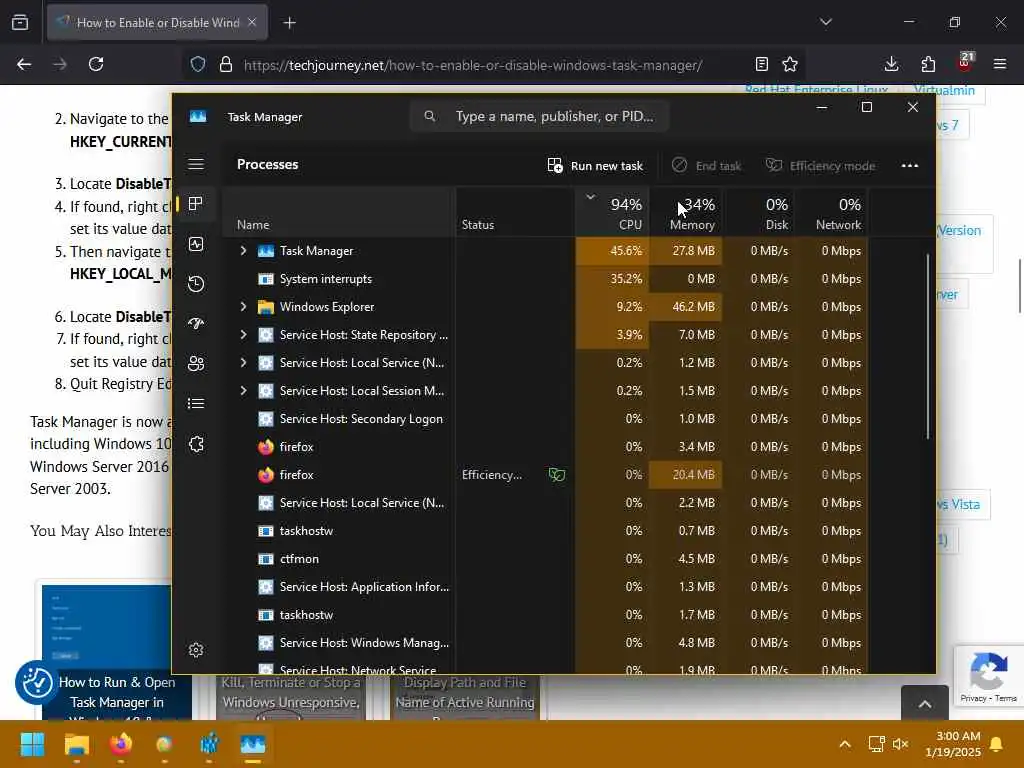Open Users page icon in sidebar
Screen dimensions: 1024x768
coord(196,364)
